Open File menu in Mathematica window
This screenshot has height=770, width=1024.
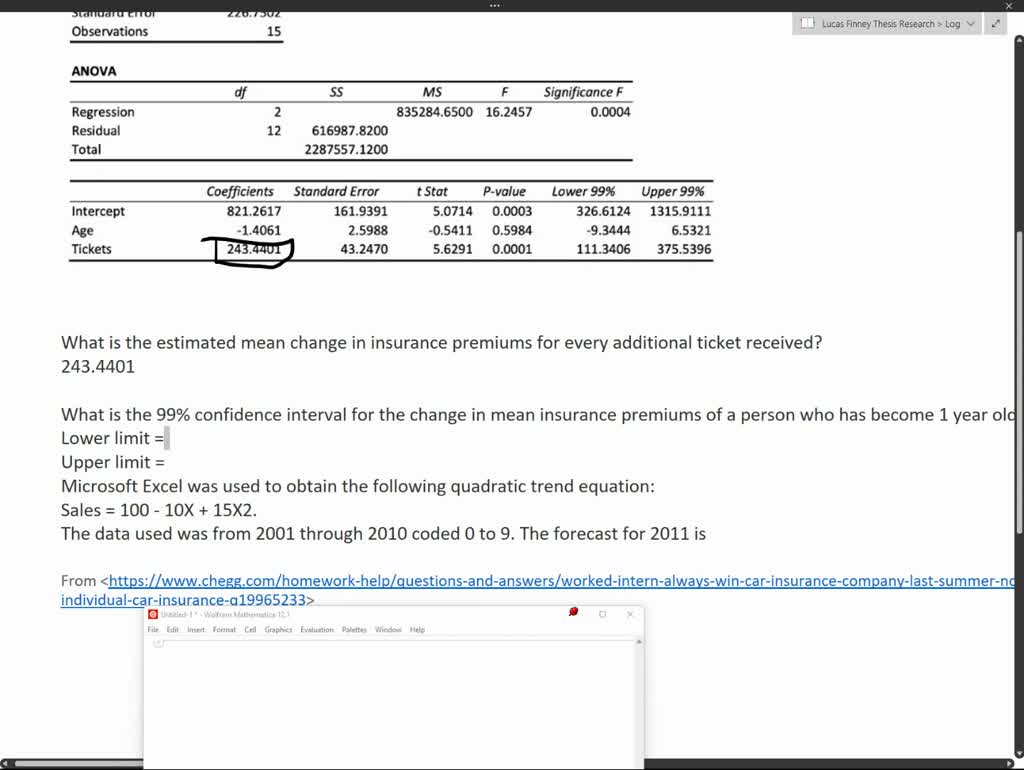153,630
